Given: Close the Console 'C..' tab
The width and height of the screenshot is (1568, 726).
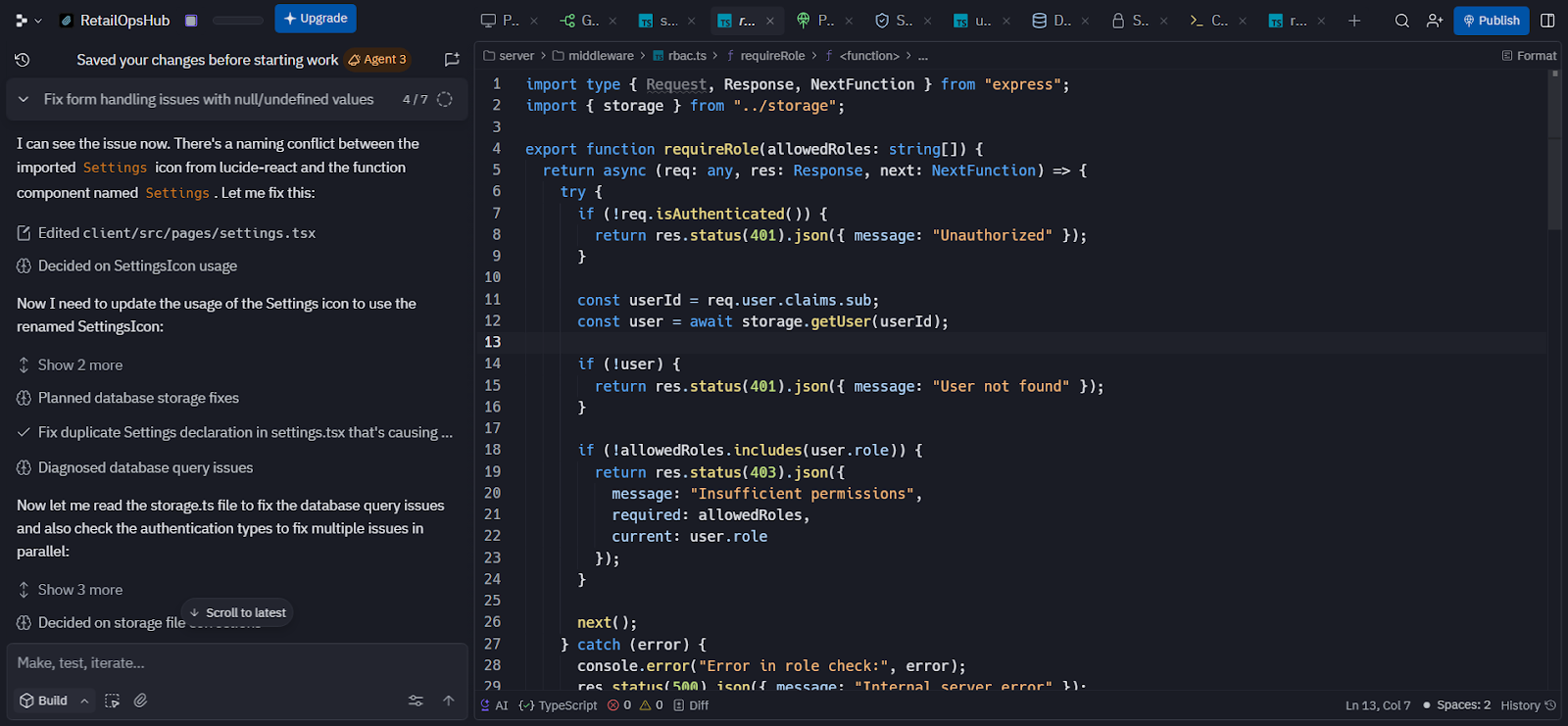Looking at the screenshot, I should (x=1243, y=21).
